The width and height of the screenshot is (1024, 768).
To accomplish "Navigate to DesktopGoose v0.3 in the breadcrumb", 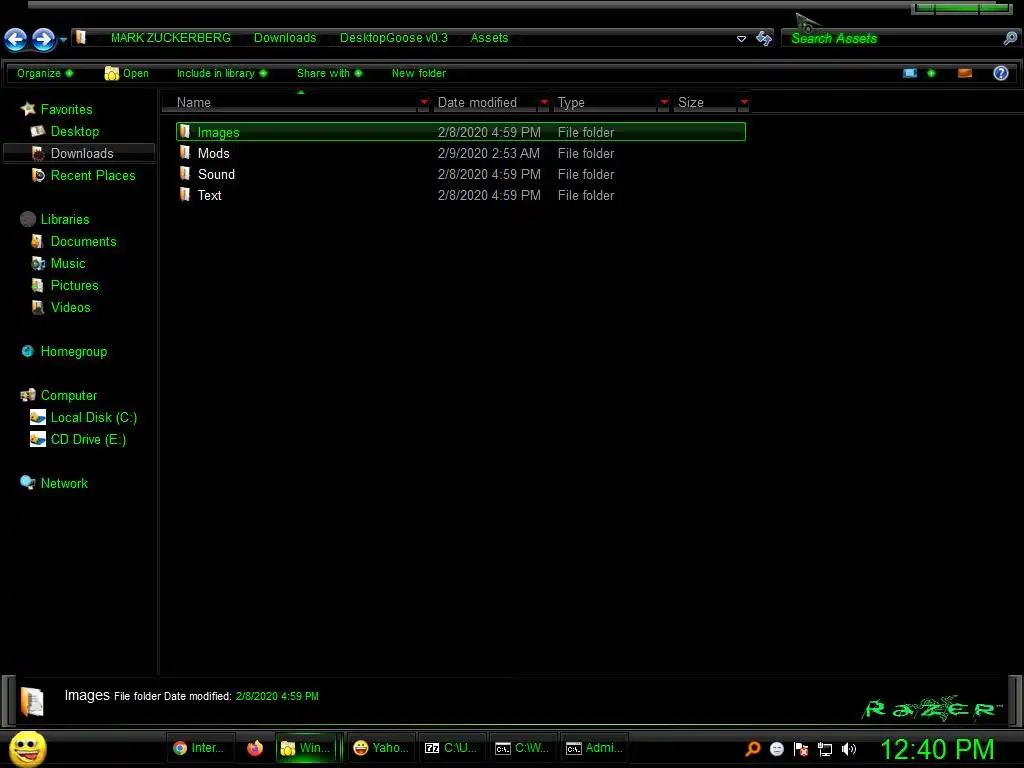I will [394, 38].
